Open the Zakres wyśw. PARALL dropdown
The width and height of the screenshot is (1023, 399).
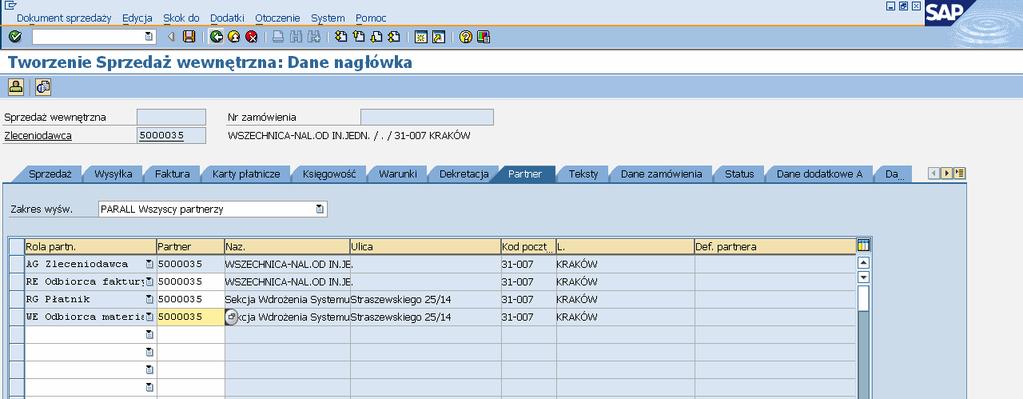320,209
